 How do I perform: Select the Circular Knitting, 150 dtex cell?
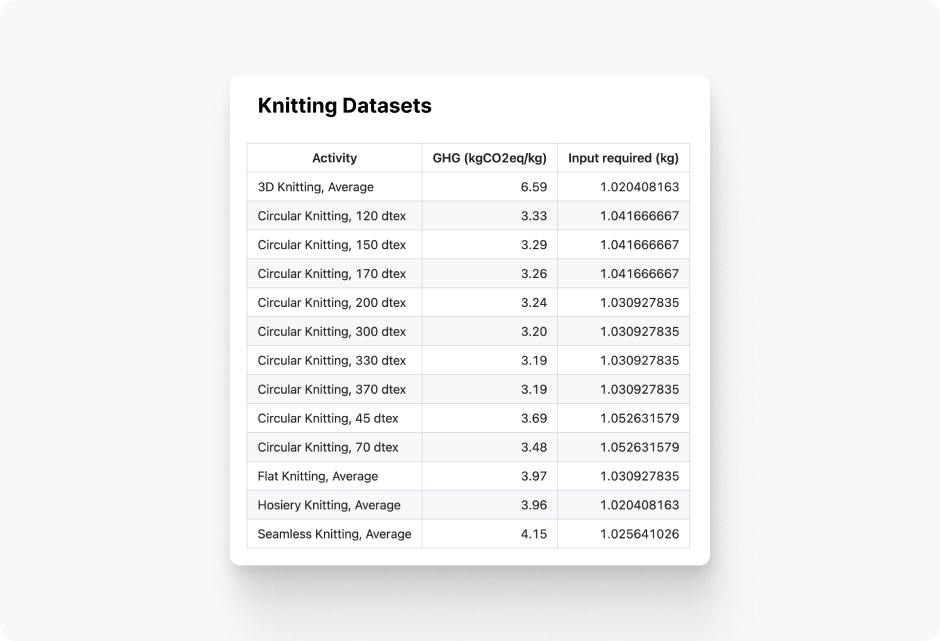point(335,245)
